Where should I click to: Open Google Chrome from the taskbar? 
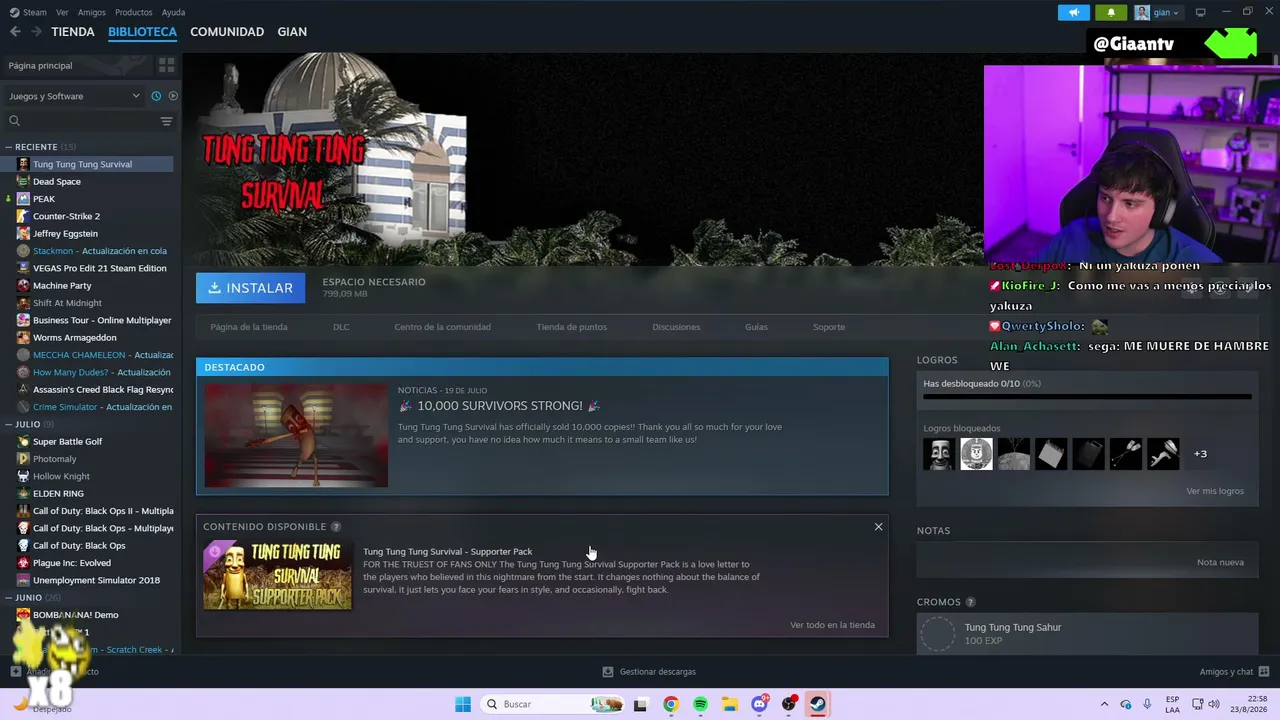point(671,704)
